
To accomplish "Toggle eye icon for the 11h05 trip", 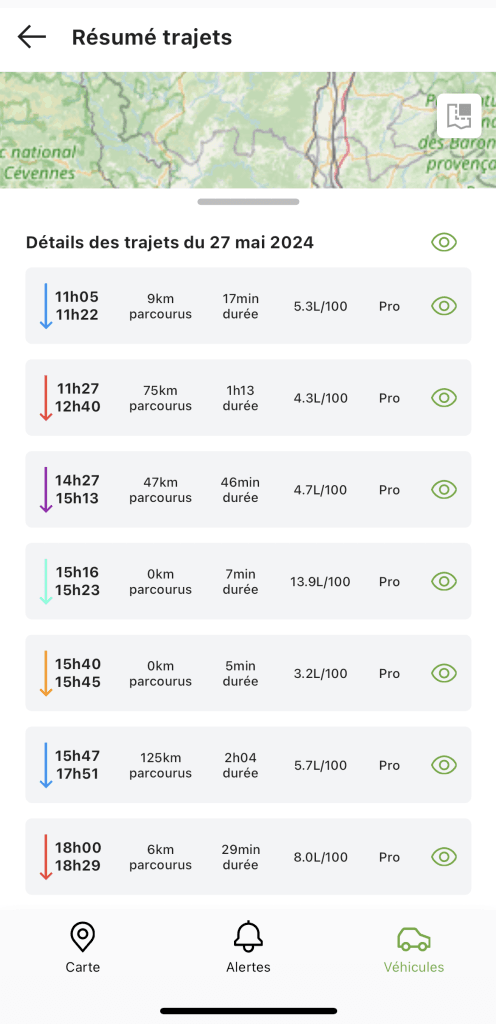I will tap(444, 306).
